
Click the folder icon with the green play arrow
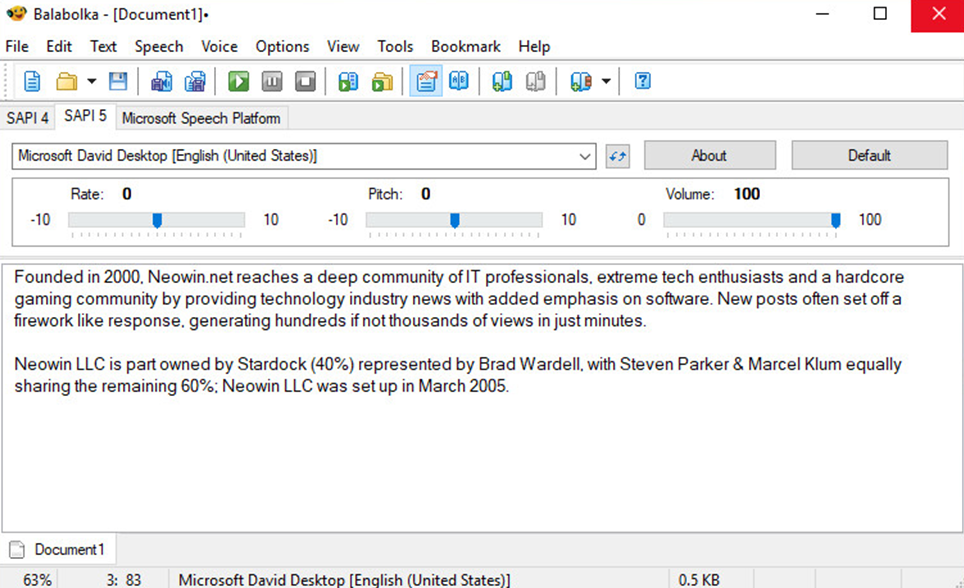tap(382, 81)
